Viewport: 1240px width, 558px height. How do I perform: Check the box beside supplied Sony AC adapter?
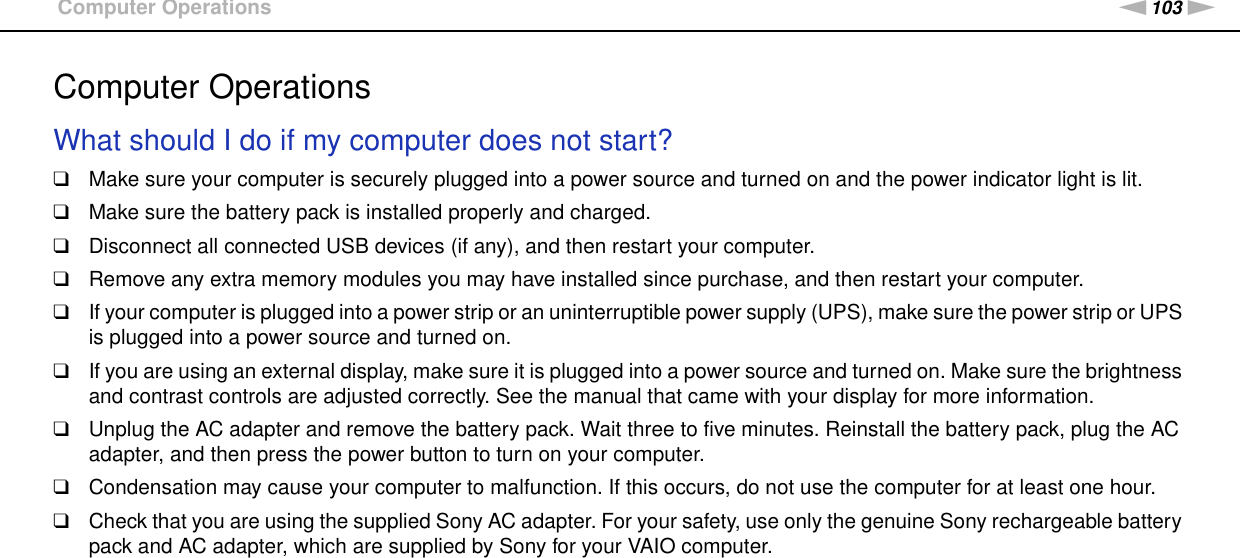(62, 522)
